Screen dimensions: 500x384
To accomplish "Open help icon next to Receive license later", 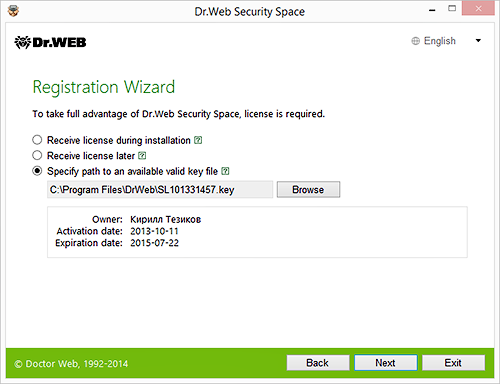I will (x=142, y=155).
